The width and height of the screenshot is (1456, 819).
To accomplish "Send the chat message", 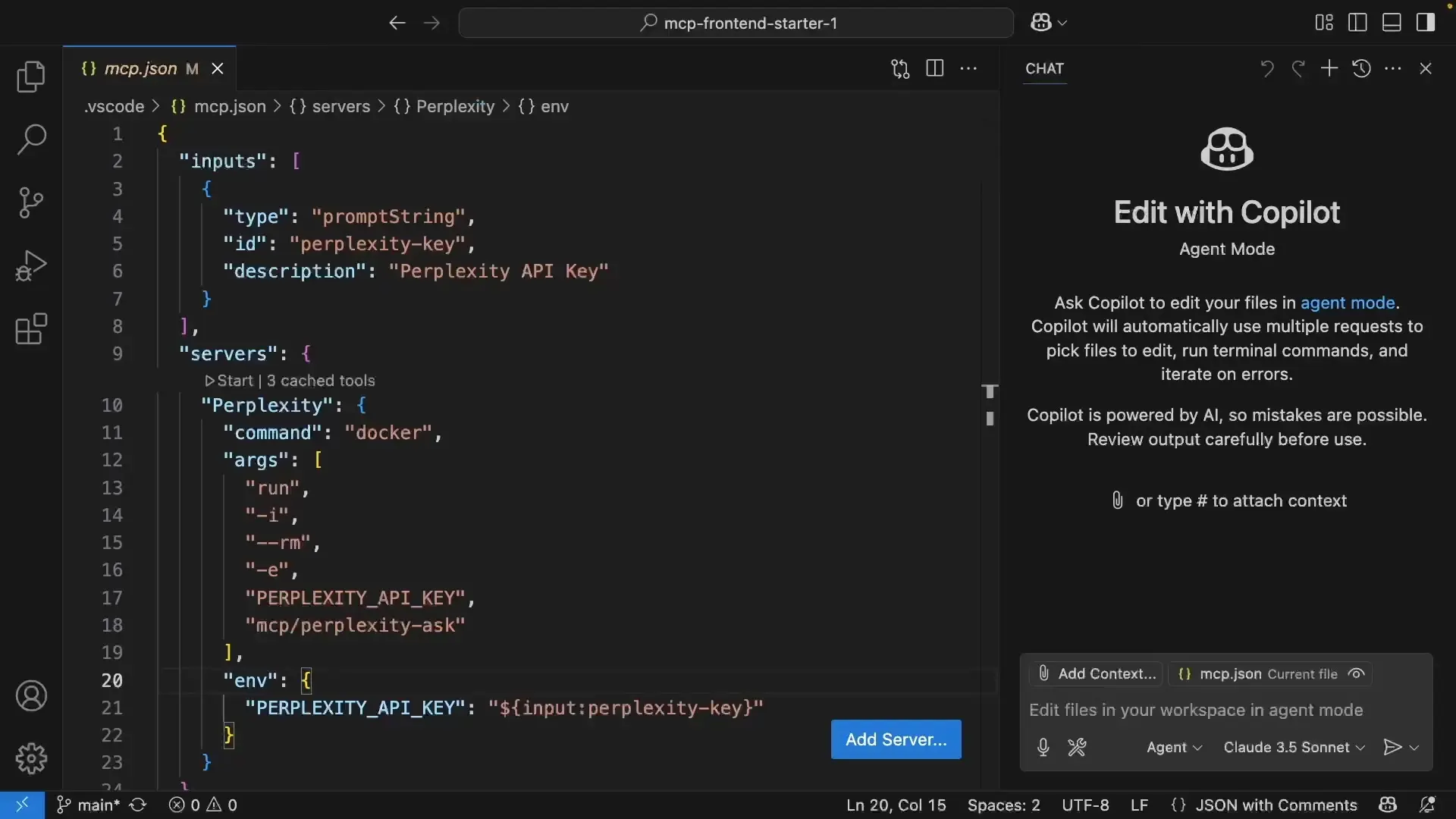I will click(1392, 748).
